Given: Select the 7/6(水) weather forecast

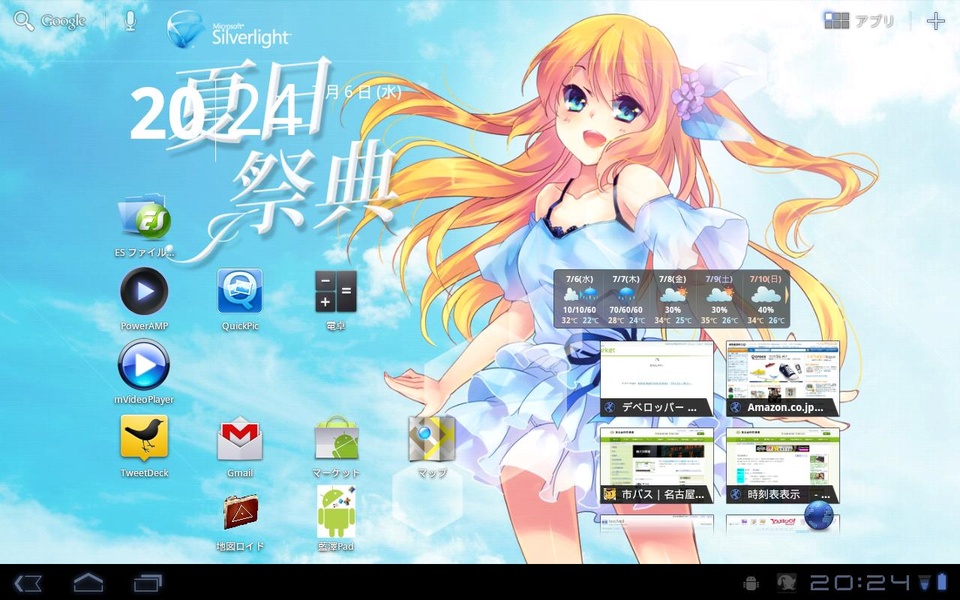Looking at the screenshot, I should tap(579, 299).
